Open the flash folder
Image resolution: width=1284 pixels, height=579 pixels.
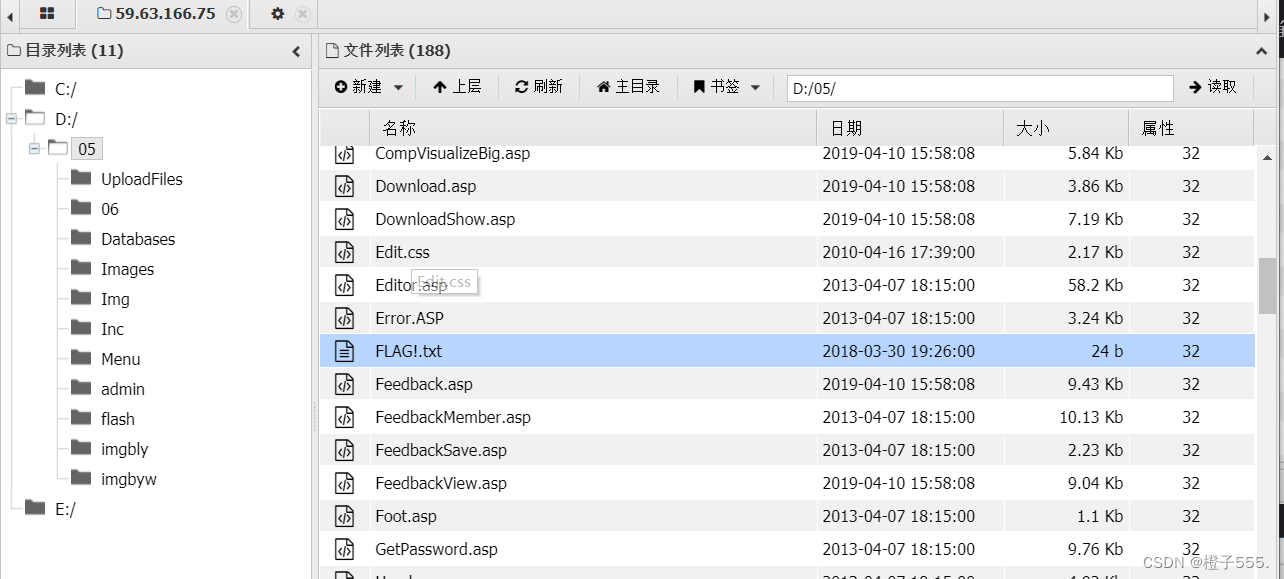[x=117, y=419]
